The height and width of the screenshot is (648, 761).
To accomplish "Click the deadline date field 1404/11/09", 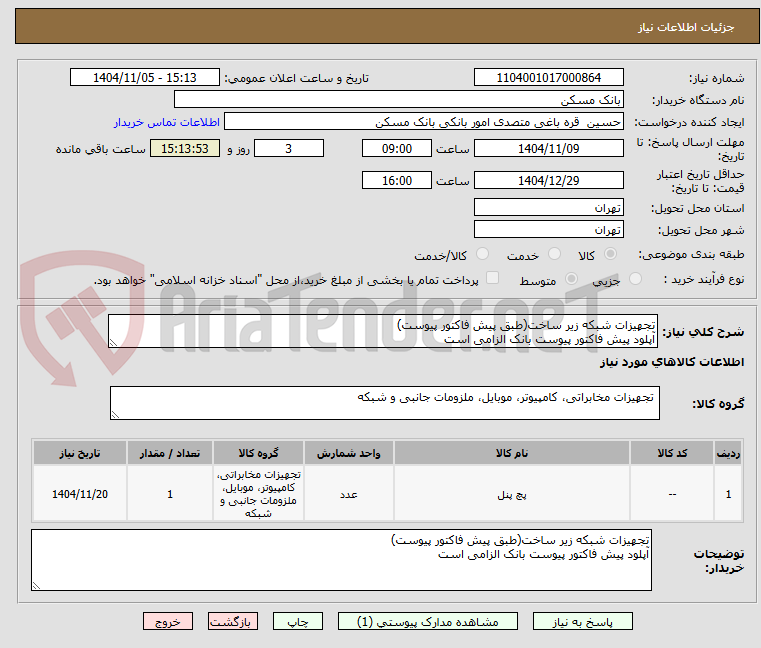I will click(548, 148).
